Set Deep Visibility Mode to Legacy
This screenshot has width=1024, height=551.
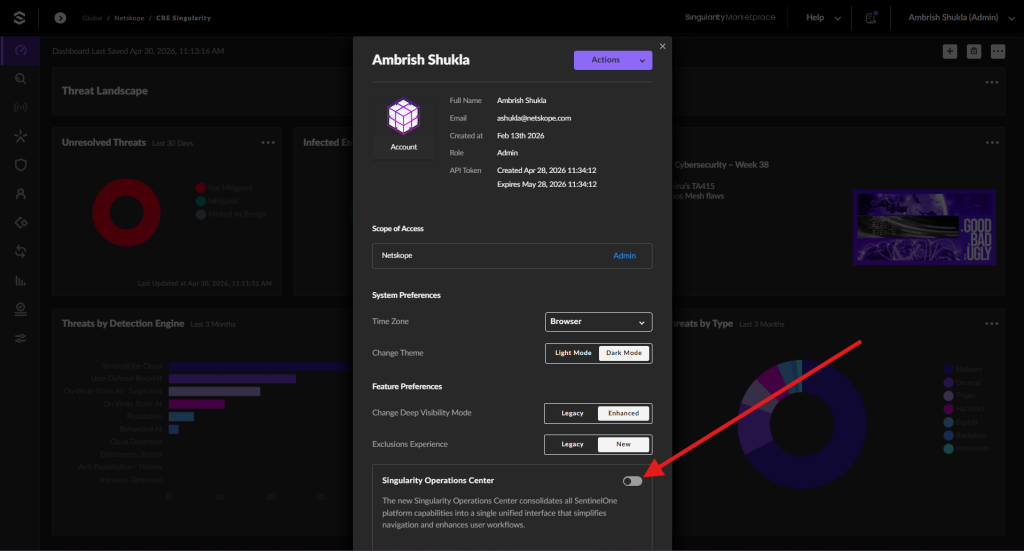[572, 413]
